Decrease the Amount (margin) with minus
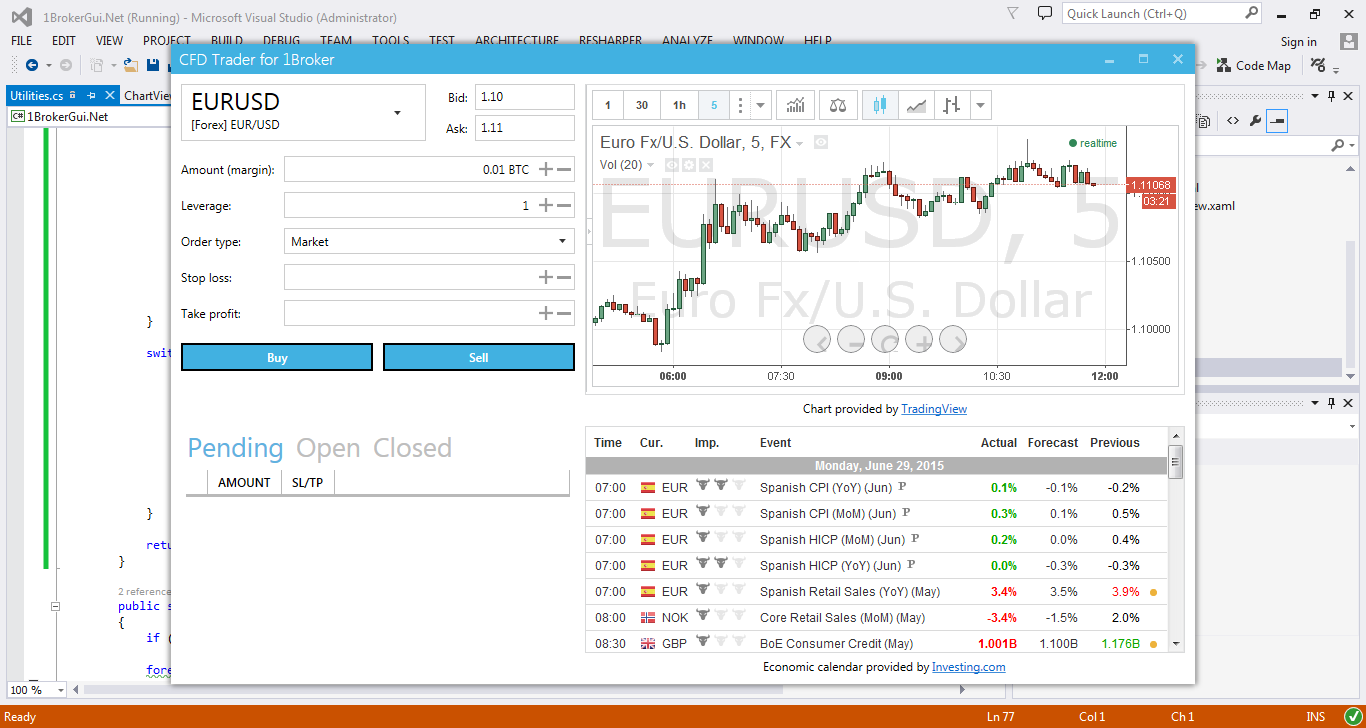The image size is (1366, 728). click(x=564, y=170)
